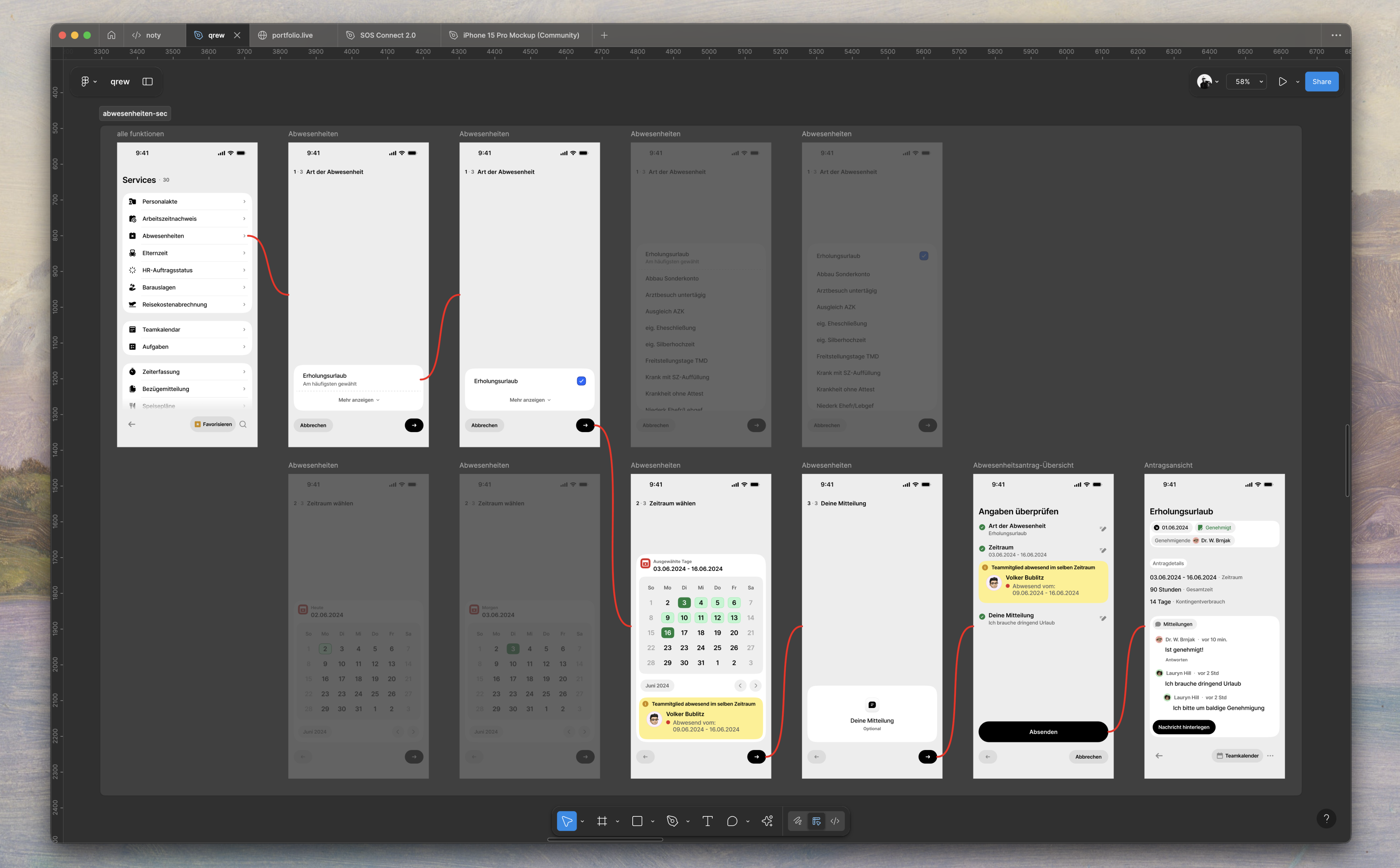
Task: Toggle Draw mode in the toolbar
Action: point(797,821)
